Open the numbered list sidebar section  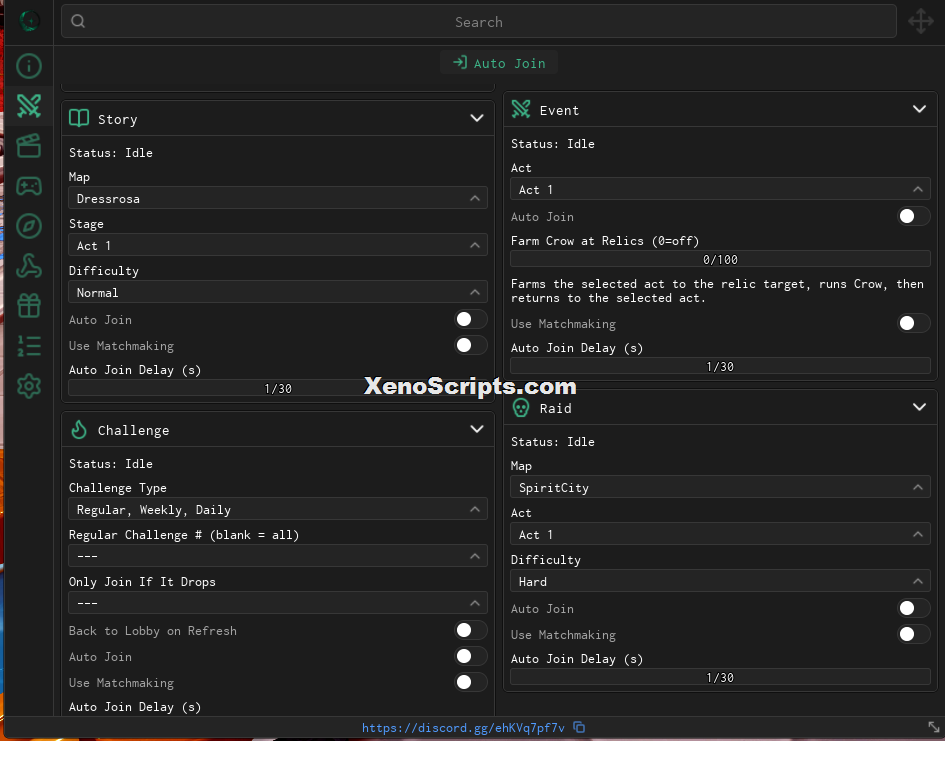coord(28,345)
